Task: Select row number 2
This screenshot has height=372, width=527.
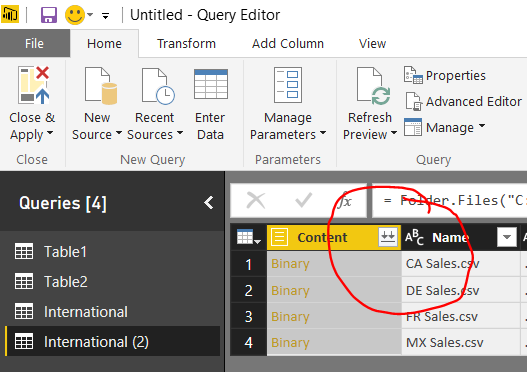Action: pyautogui.click(x=249, y=291)
